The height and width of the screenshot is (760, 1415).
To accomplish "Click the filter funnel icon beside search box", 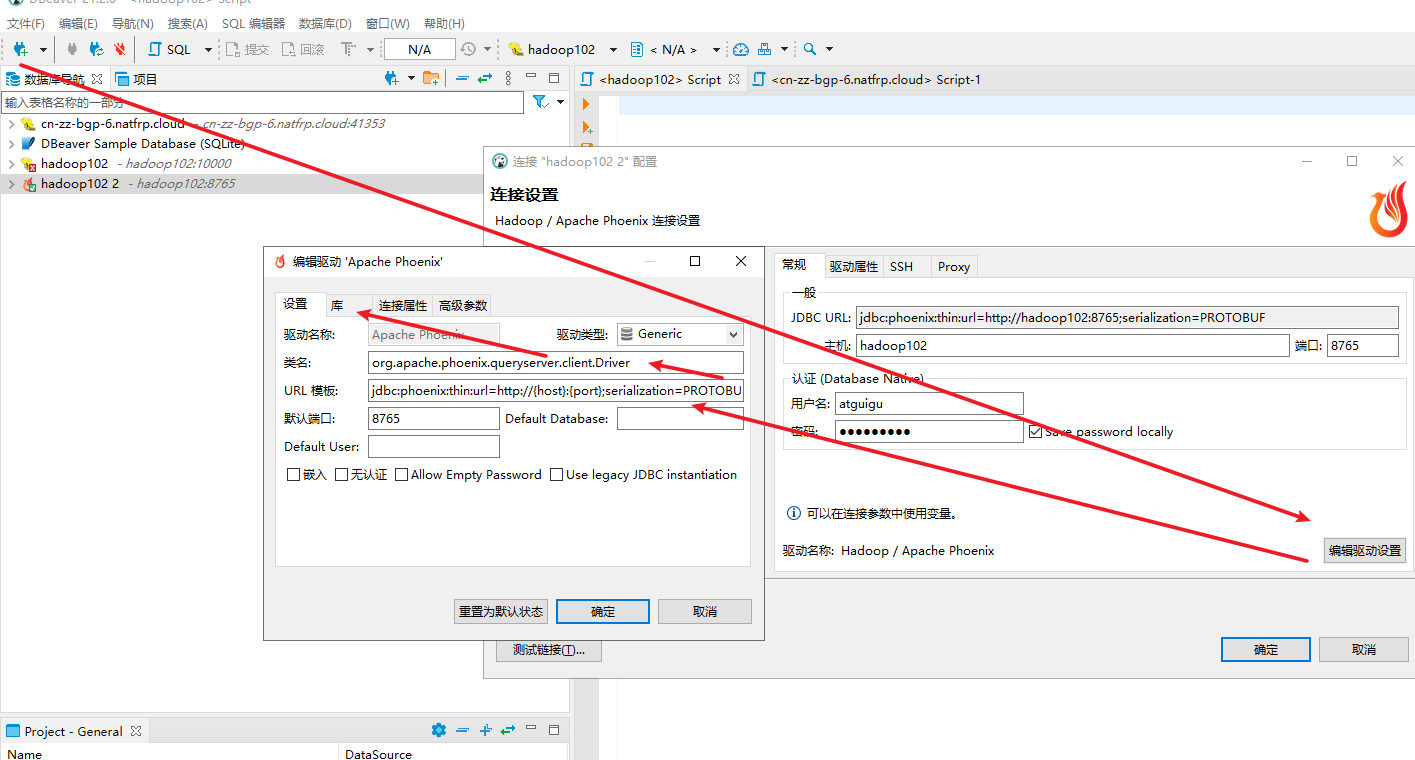I will coord(540,102).
